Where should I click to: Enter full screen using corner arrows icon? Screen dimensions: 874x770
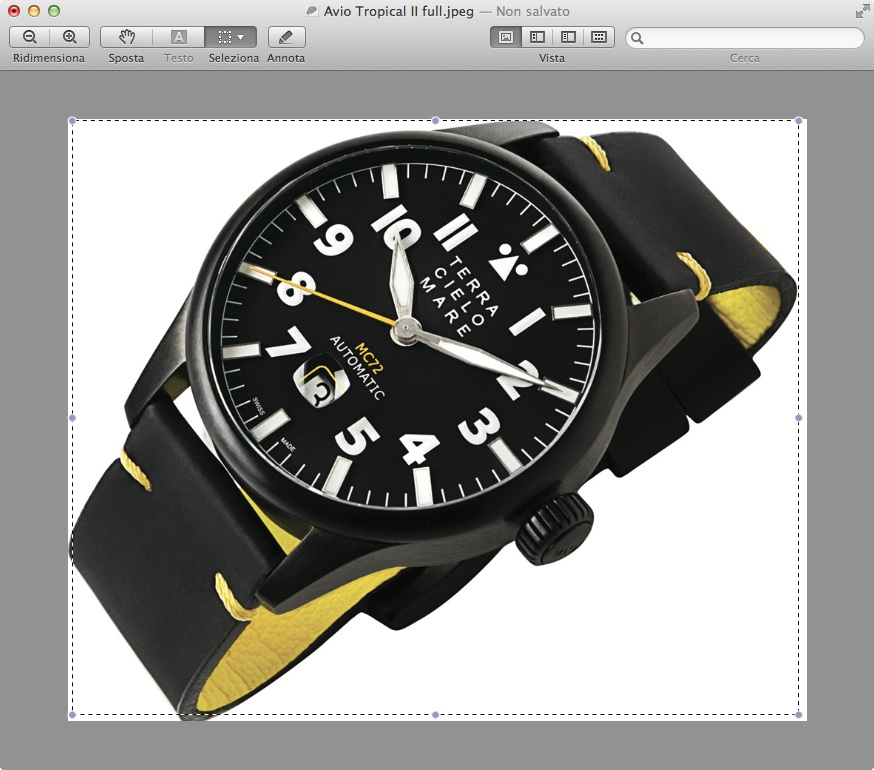(862, 11)
